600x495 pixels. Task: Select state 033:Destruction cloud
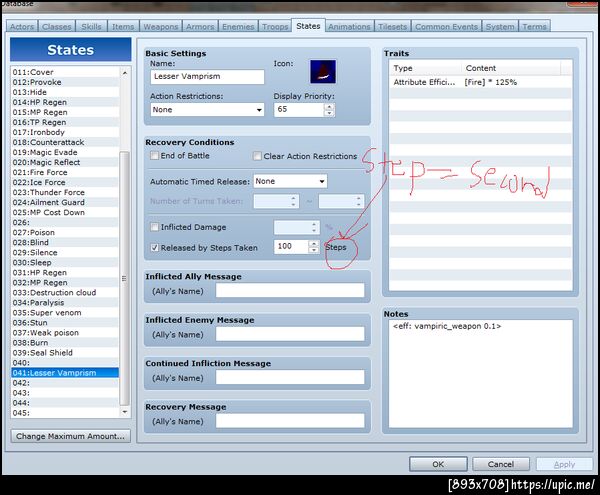point(65,292)
